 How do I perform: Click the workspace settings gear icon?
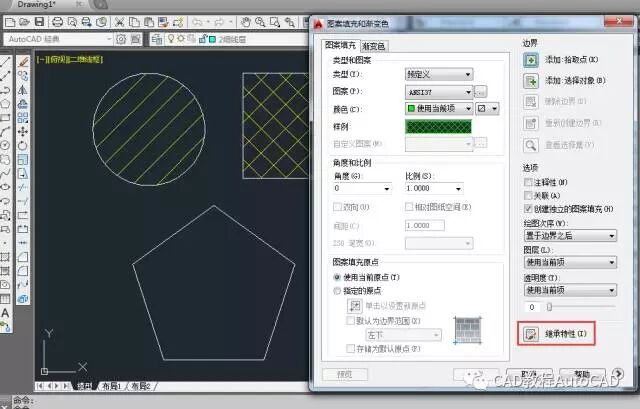point(122,39)
